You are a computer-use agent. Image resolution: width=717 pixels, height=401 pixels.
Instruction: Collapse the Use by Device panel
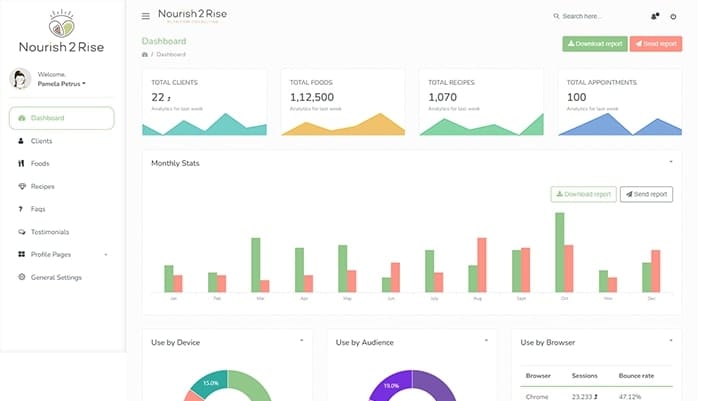click(301, 341)
